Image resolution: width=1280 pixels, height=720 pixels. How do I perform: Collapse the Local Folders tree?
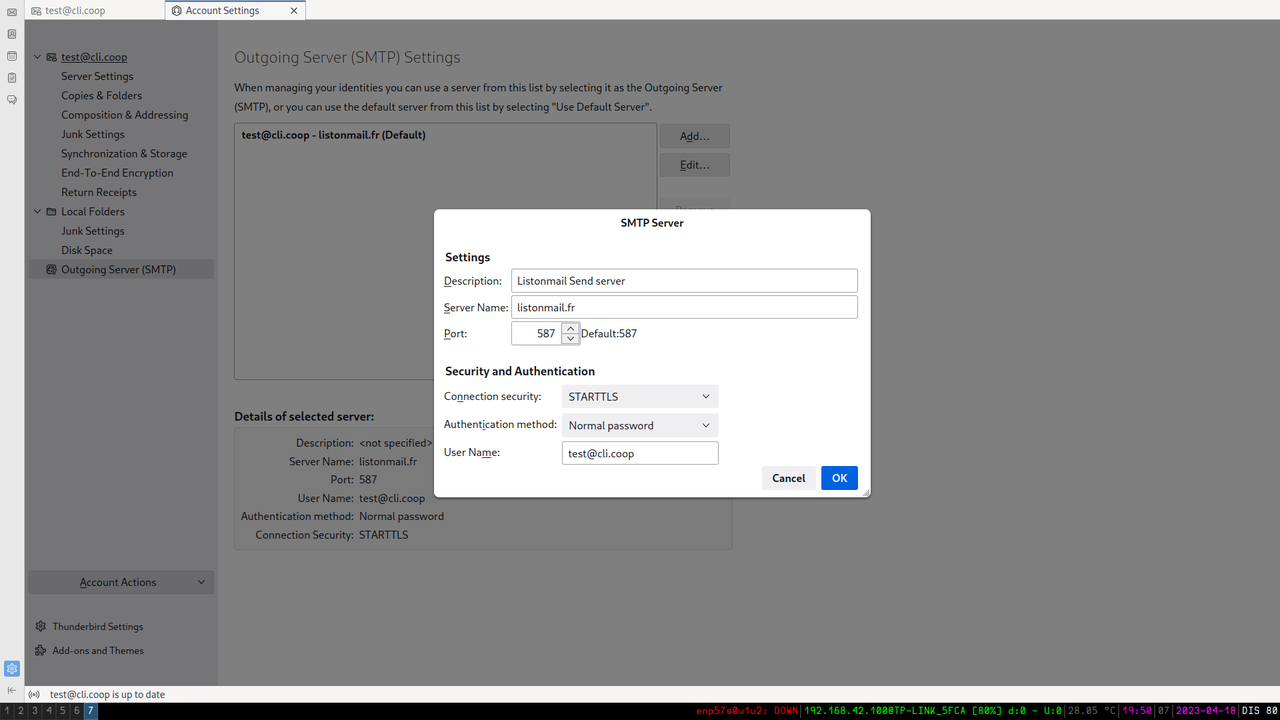pyautogui.click(x=37, y=212)
